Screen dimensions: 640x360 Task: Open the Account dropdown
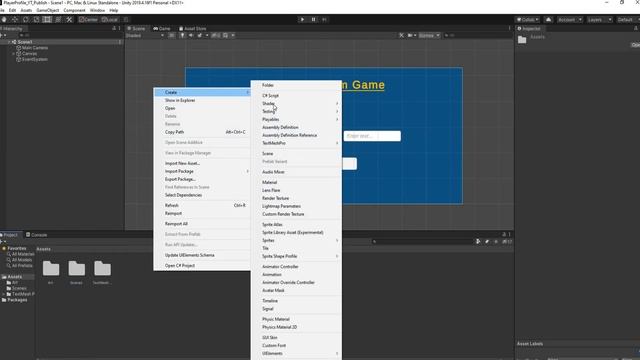pos(569,19)
